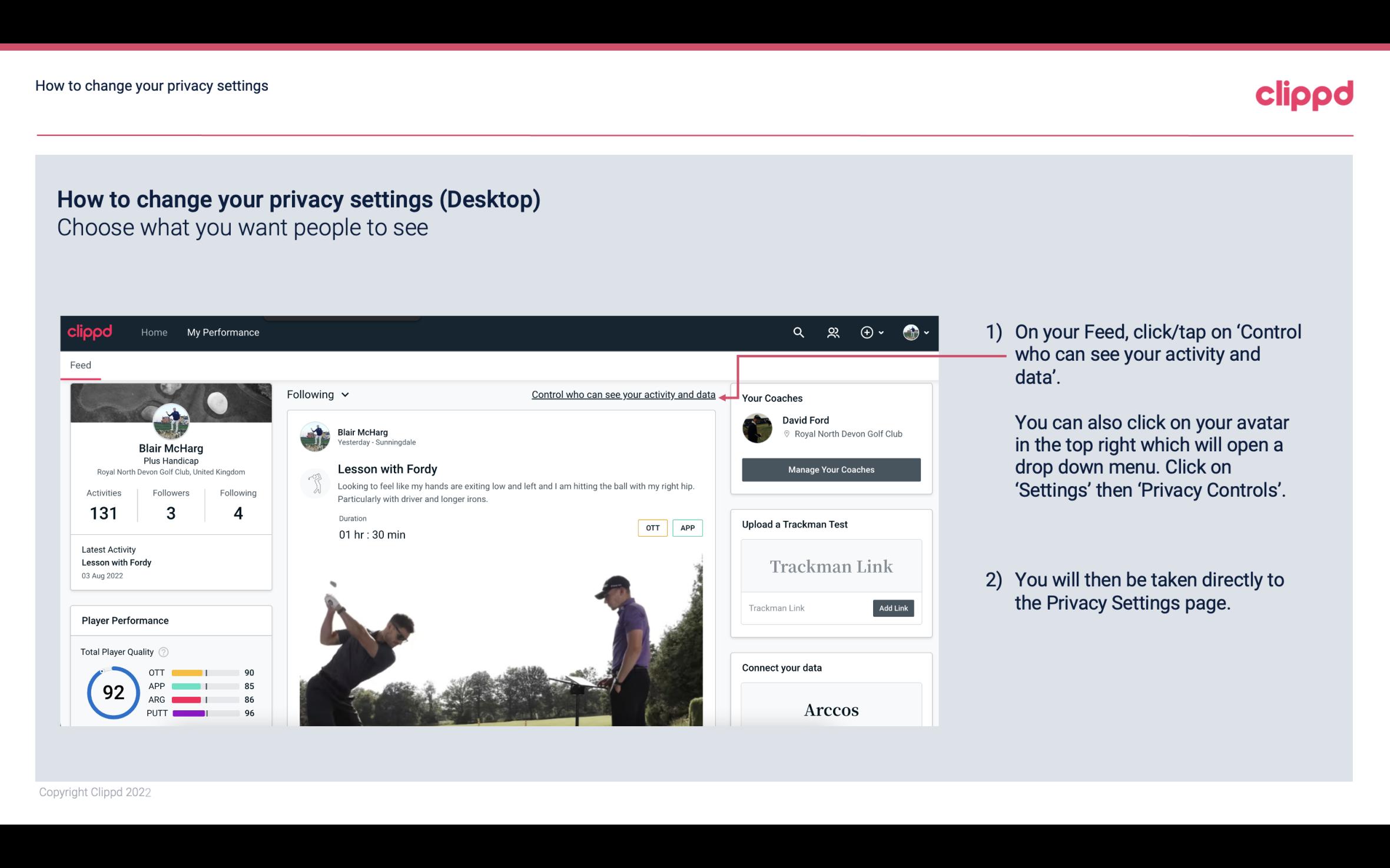Expand the Following dropdown on profile

pyautogui.click(x=317, y=394)
